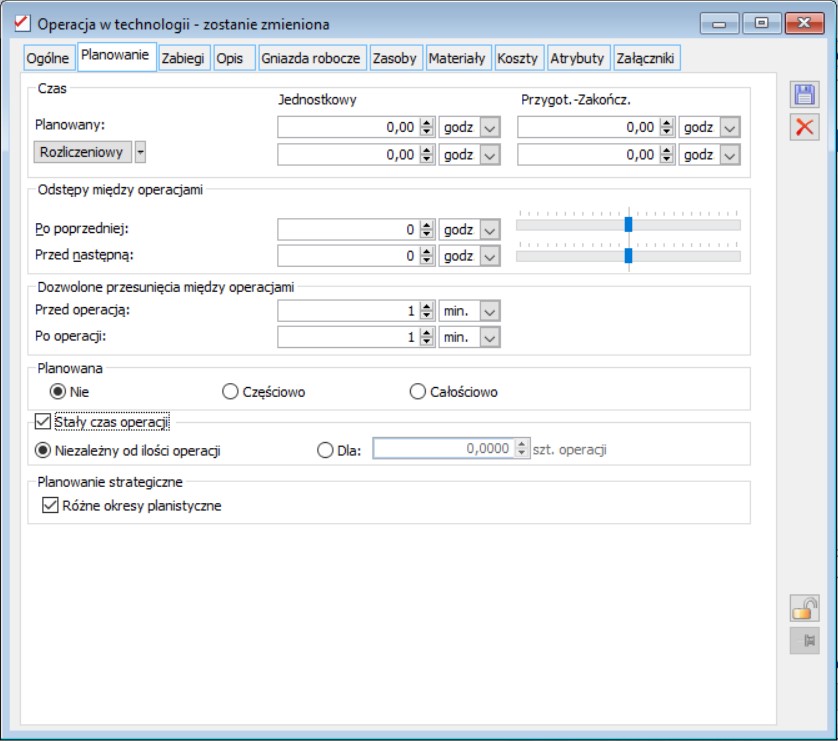Viewport: 838px width, 741px height.
Task: Open the Materiały tab
Action: coord(457,58)
